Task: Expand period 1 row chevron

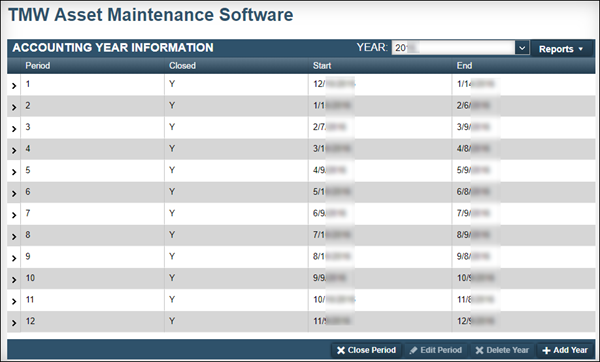Action: point(14,85)
